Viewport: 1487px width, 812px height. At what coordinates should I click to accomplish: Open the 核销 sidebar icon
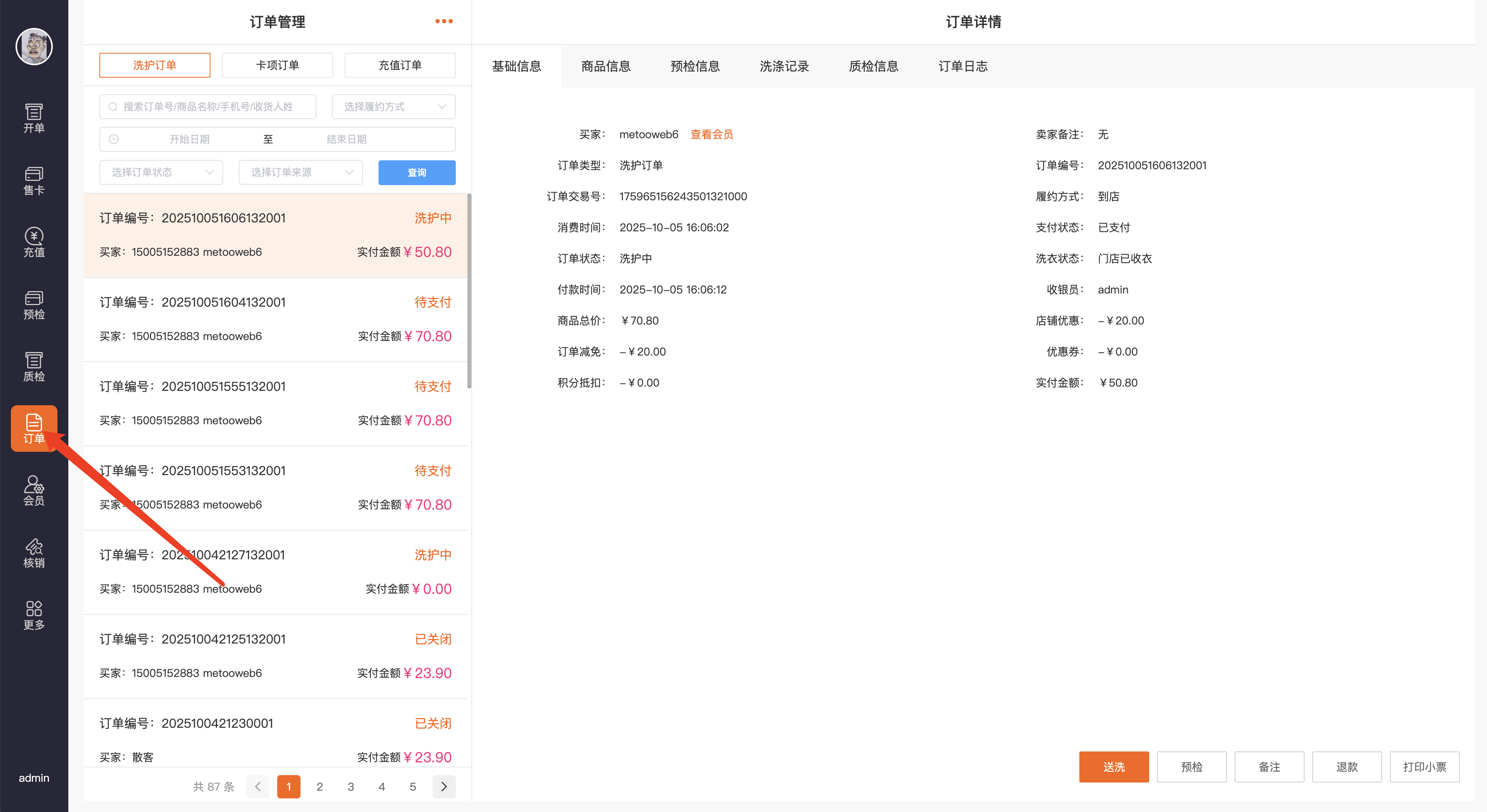(x=33, y=553)
